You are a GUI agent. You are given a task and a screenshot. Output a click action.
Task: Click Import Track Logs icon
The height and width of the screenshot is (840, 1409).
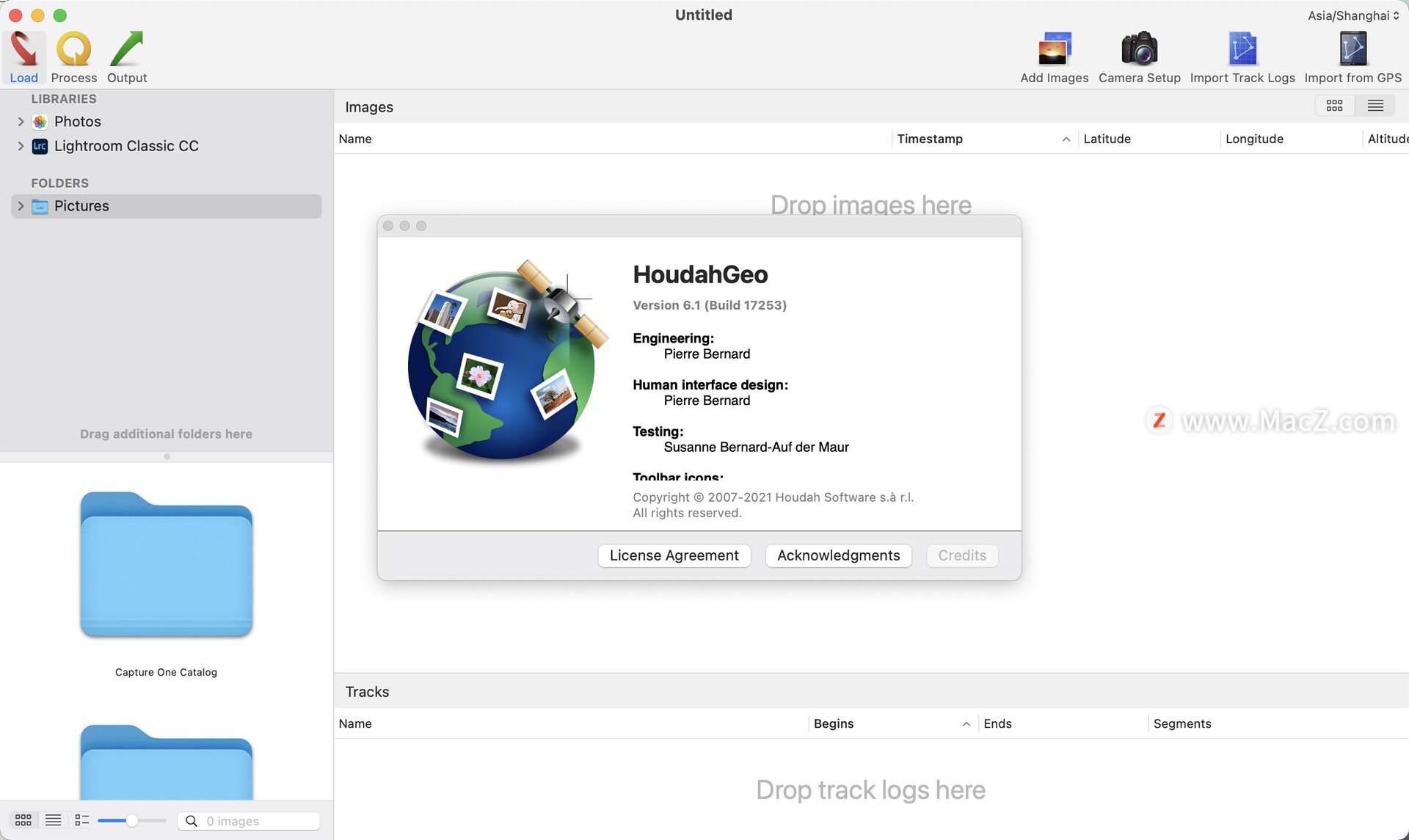pyautogui.click(x=1242, y=50)
